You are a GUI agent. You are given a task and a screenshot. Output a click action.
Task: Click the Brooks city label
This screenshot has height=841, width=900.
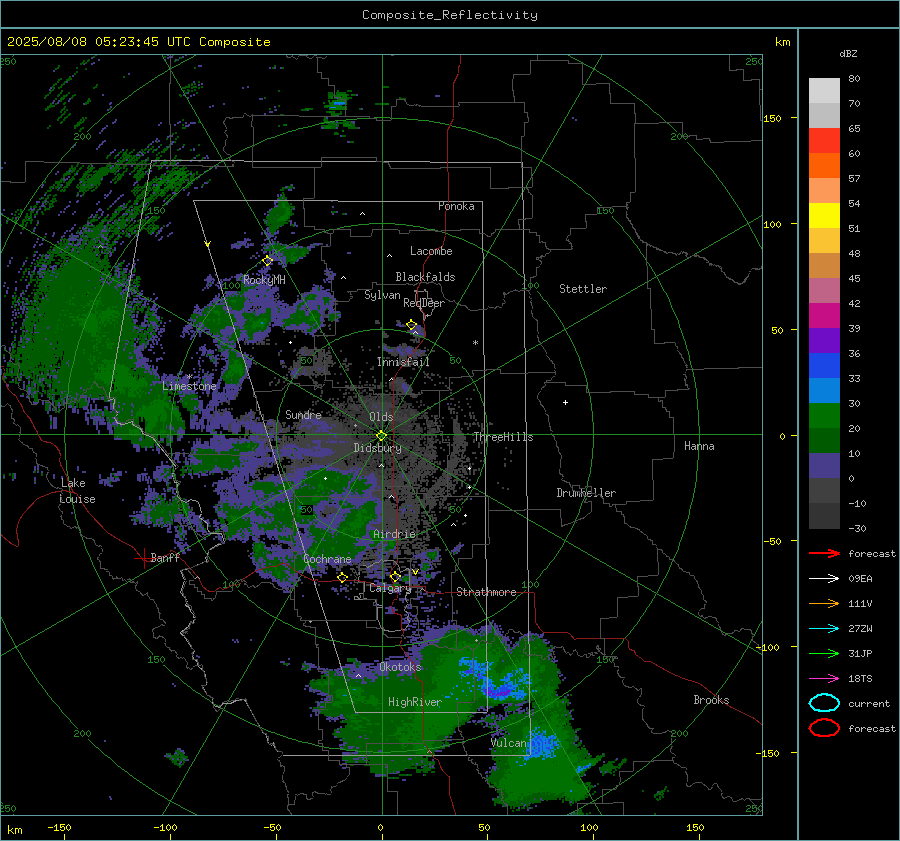711,700
